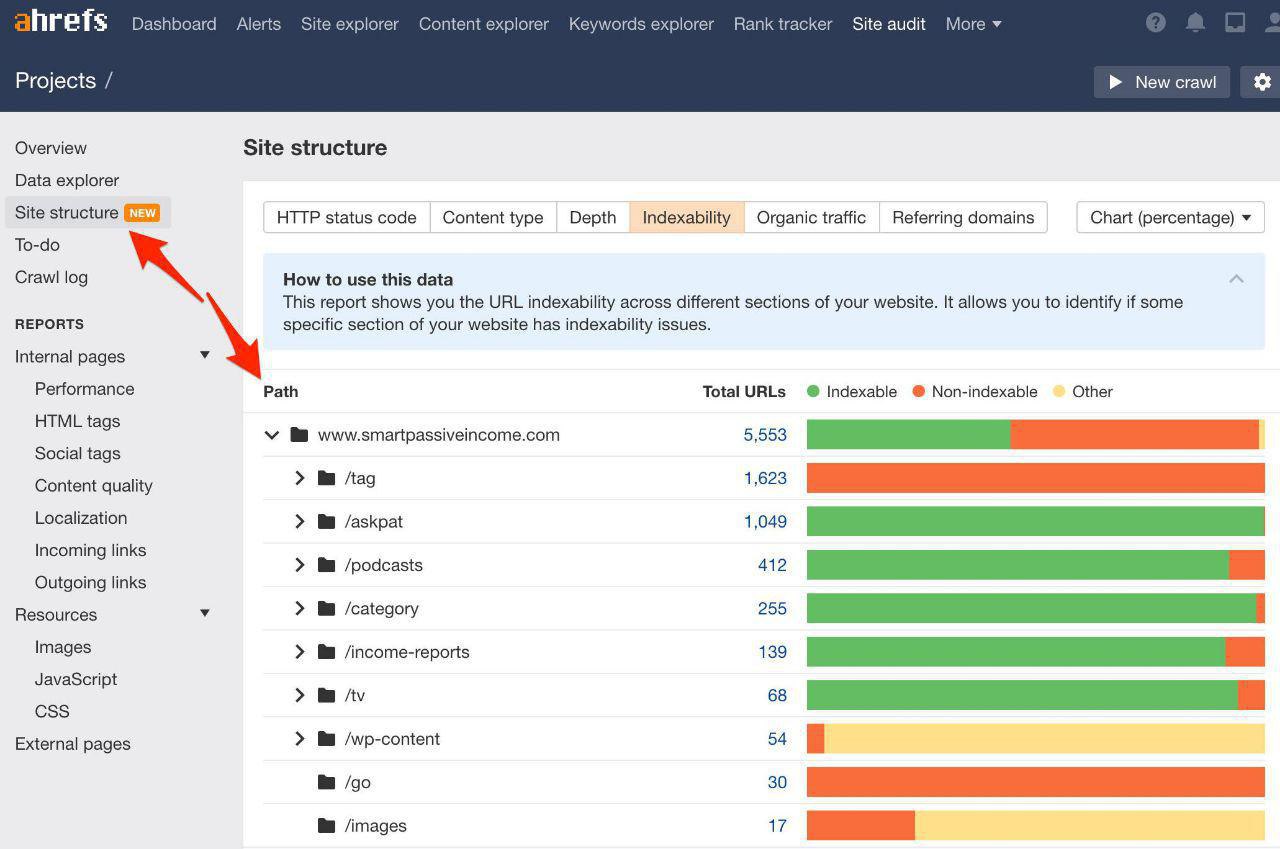Collapse the Resources section arrow

pyautogui.click(x=205, y=613)
